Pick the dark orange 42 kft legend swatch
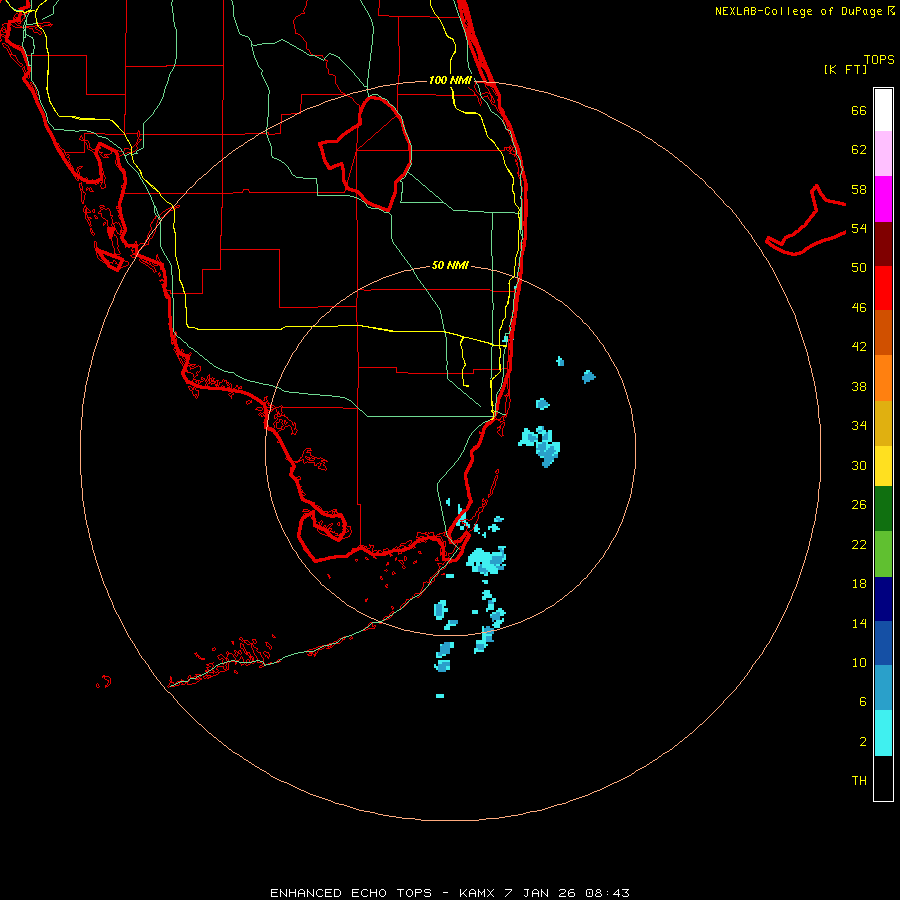900x900 pixels. click(883, 332)
